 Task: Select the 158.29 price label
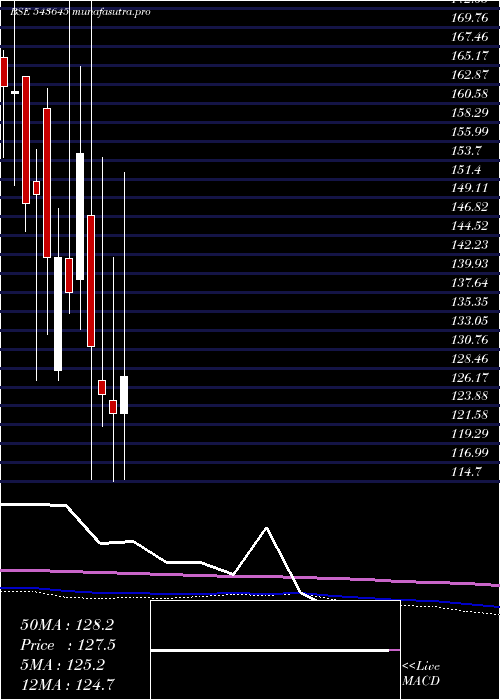click(x=470, y=113)
